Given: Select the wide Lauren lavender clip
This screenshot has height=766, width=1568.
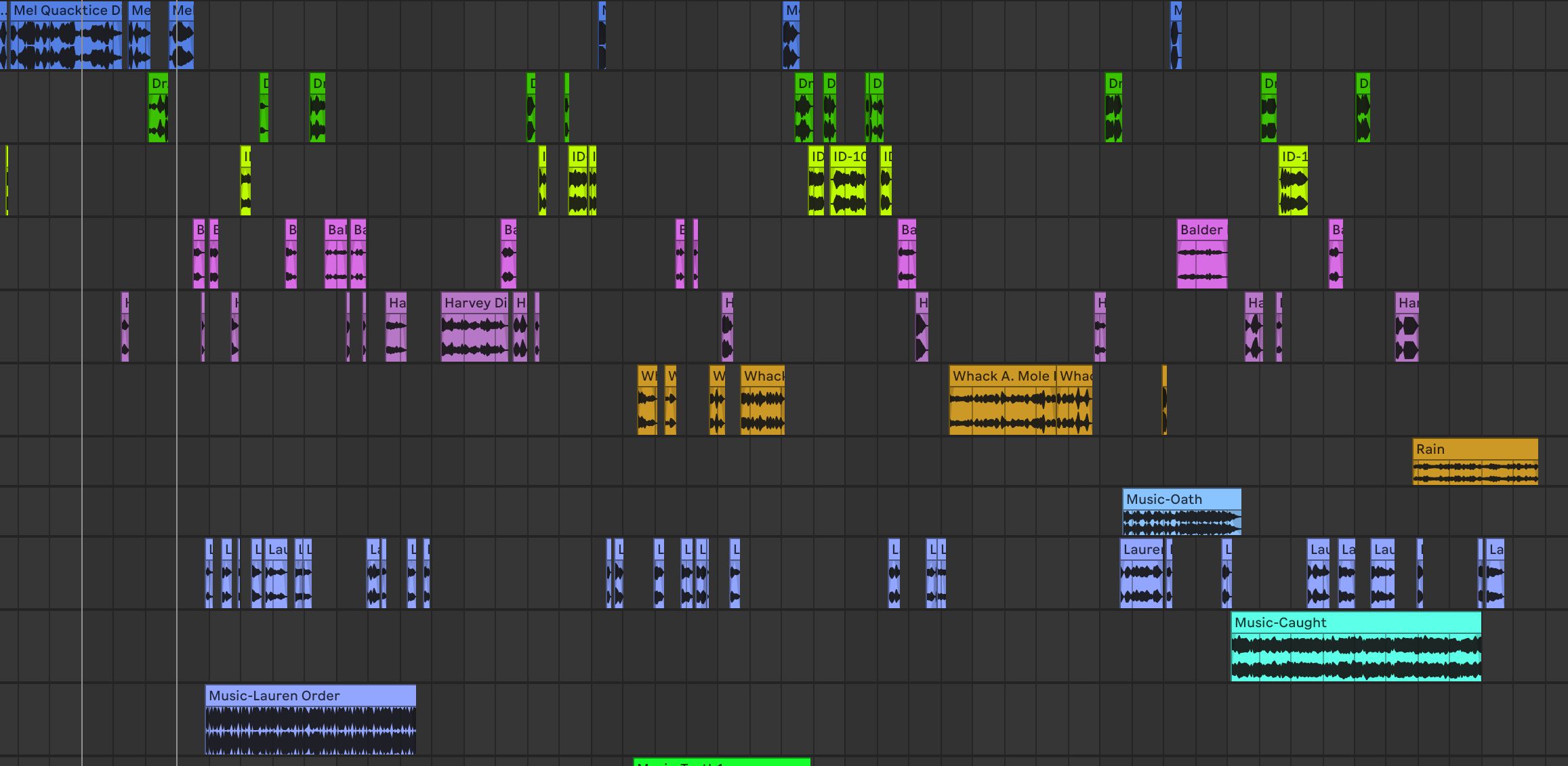Looking at the screenshot, I should (1141, 573).
